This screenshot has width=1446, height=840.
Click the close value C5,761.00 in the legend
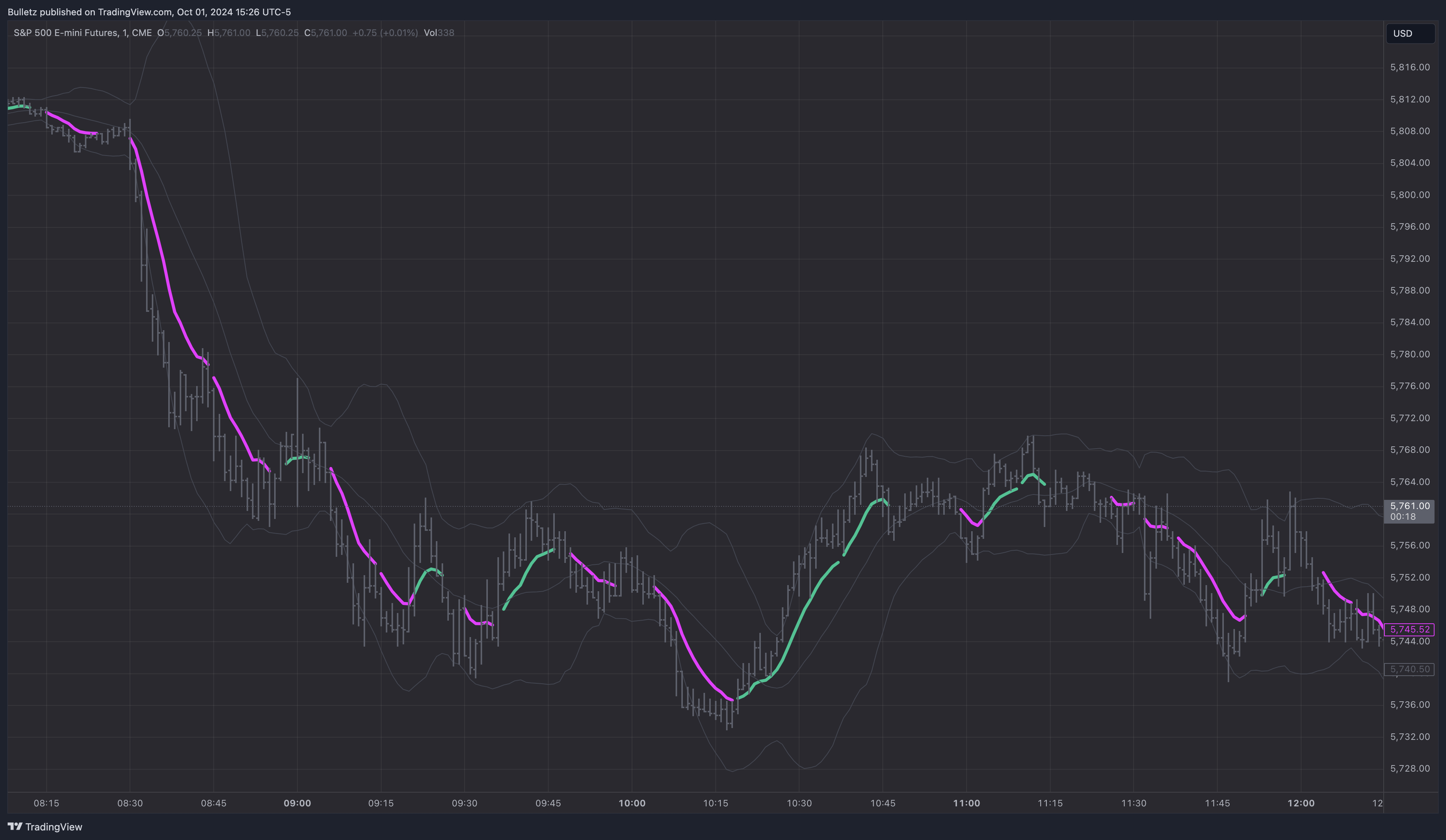point(325,33)
